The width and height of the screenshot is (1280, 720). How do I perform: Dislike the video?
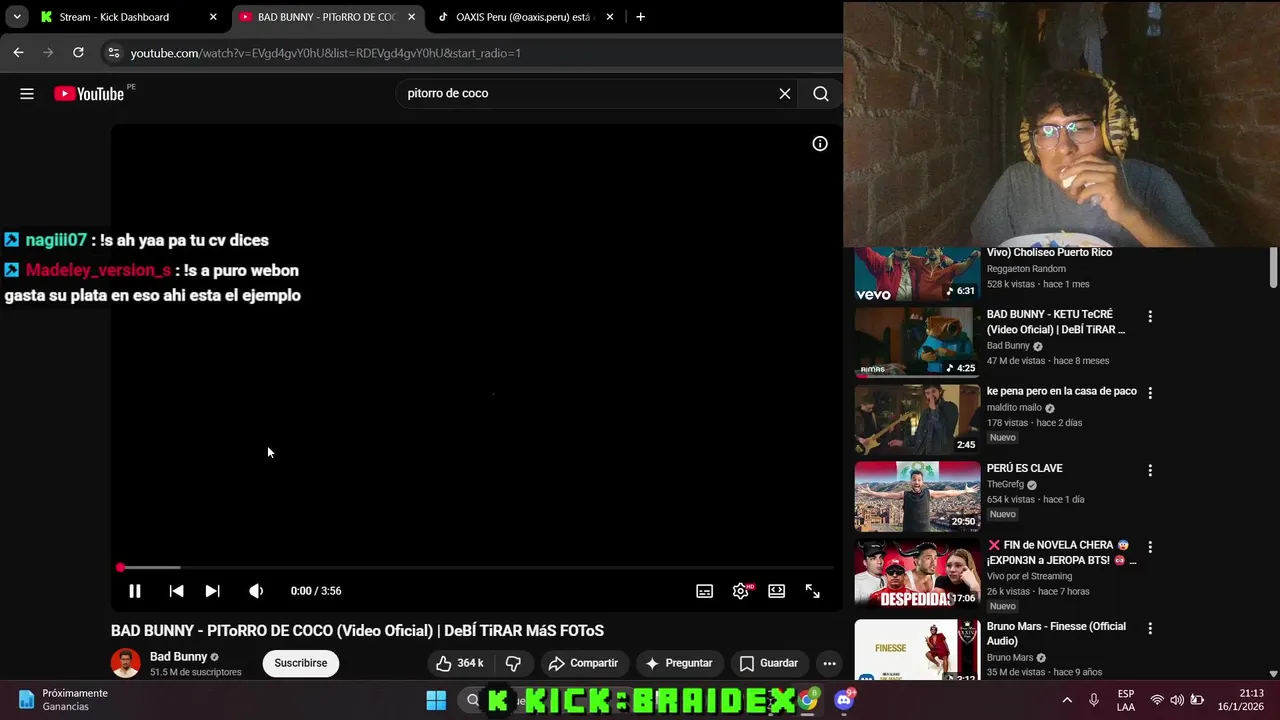pyautogui.click(x=513, y=663)
